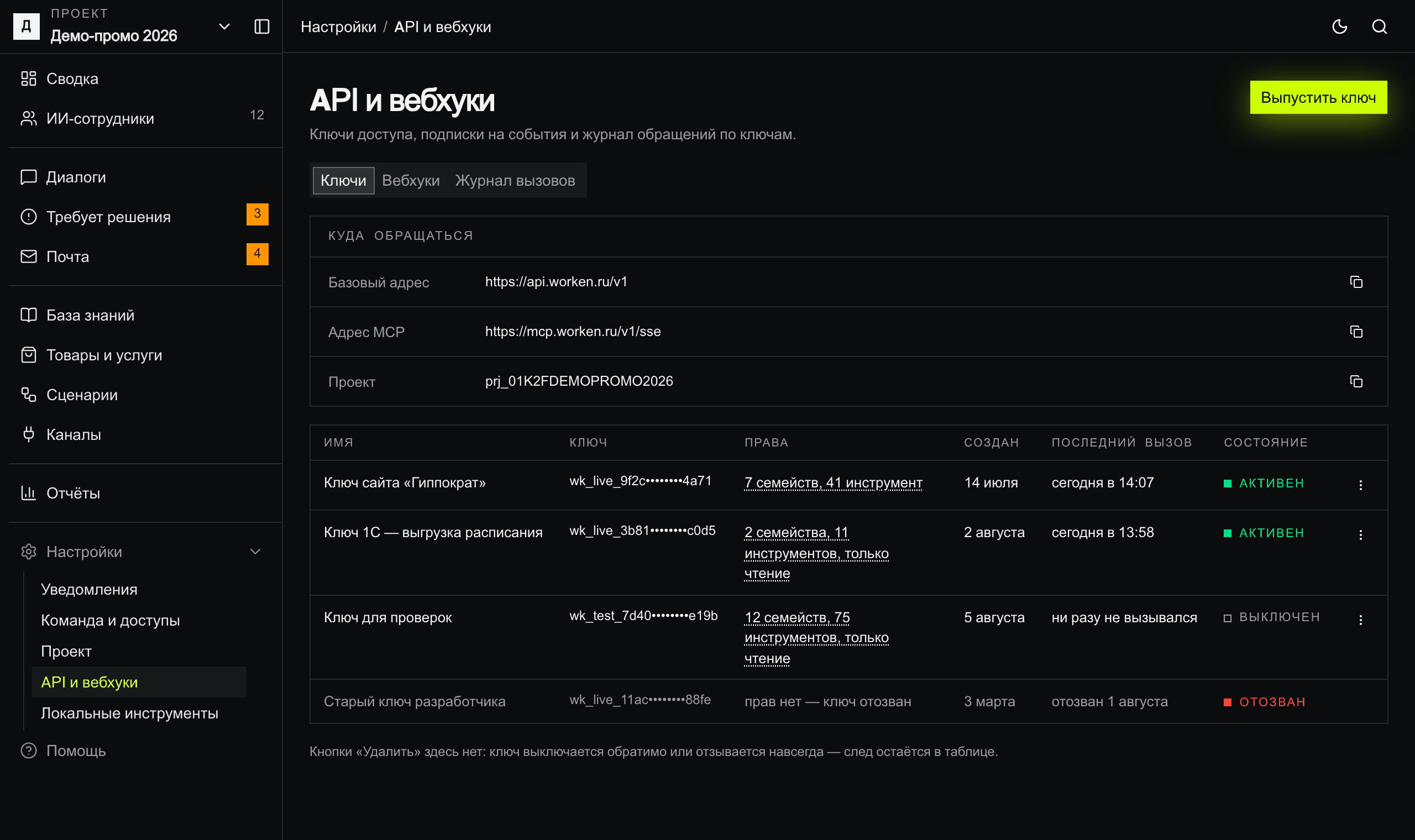The height and width of the screenshot is (840, 1415).
Task: Copy the project ID prj_01K2FDEMOPROMO2026
Action: (1356, 381)
